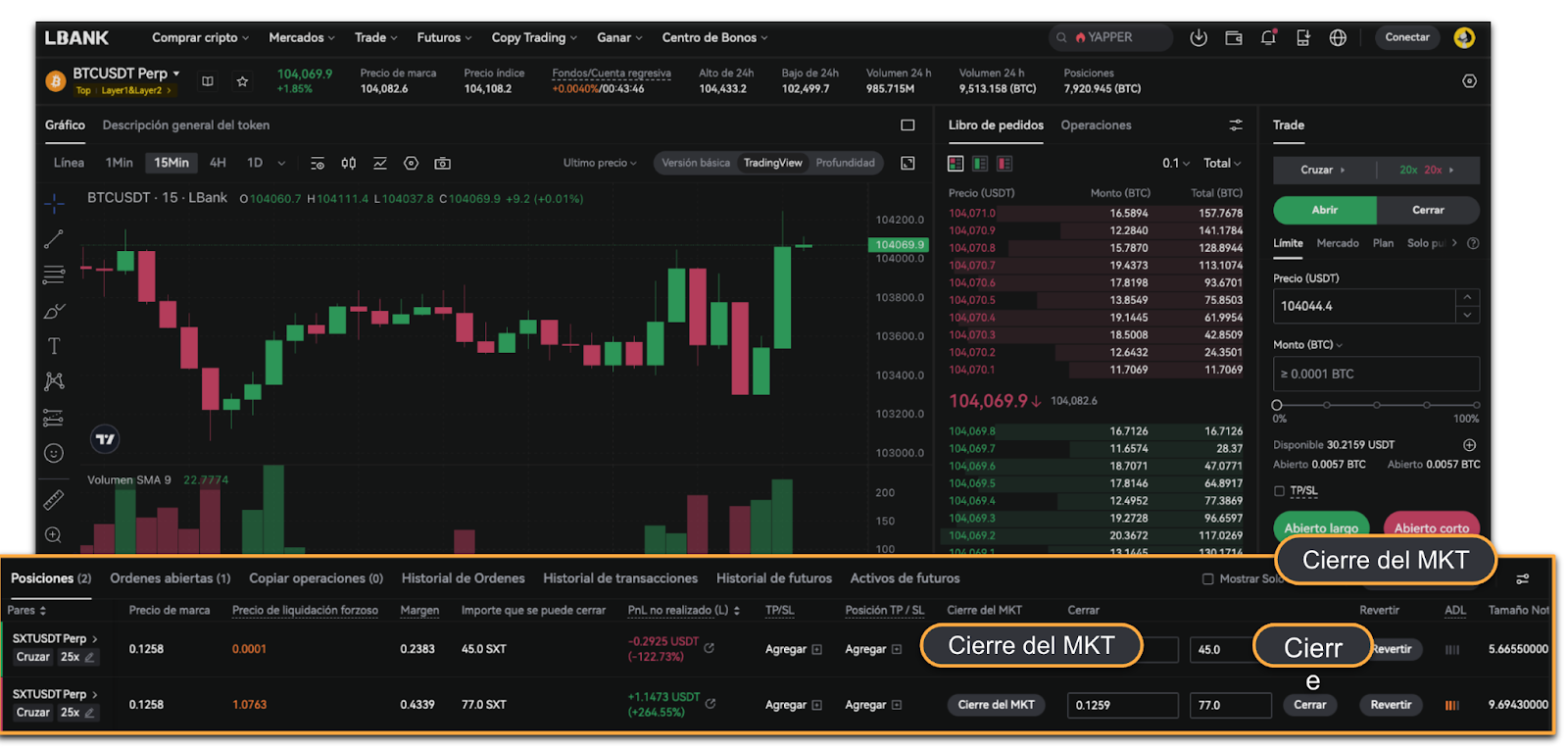
Task: Select the 4H timeframe
Action: tap(218, 163)
